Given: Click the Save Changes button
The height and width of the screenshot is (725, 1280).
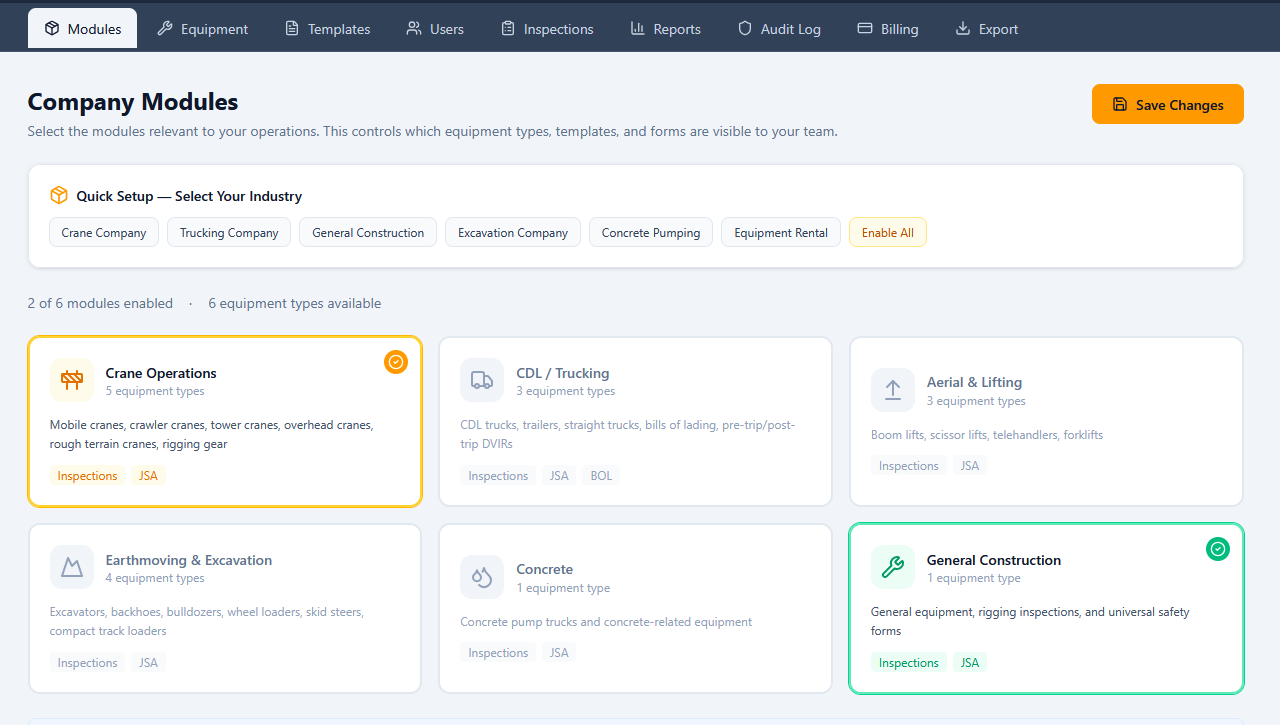Looking at the screenshot, I should [x=1167, y=104].
